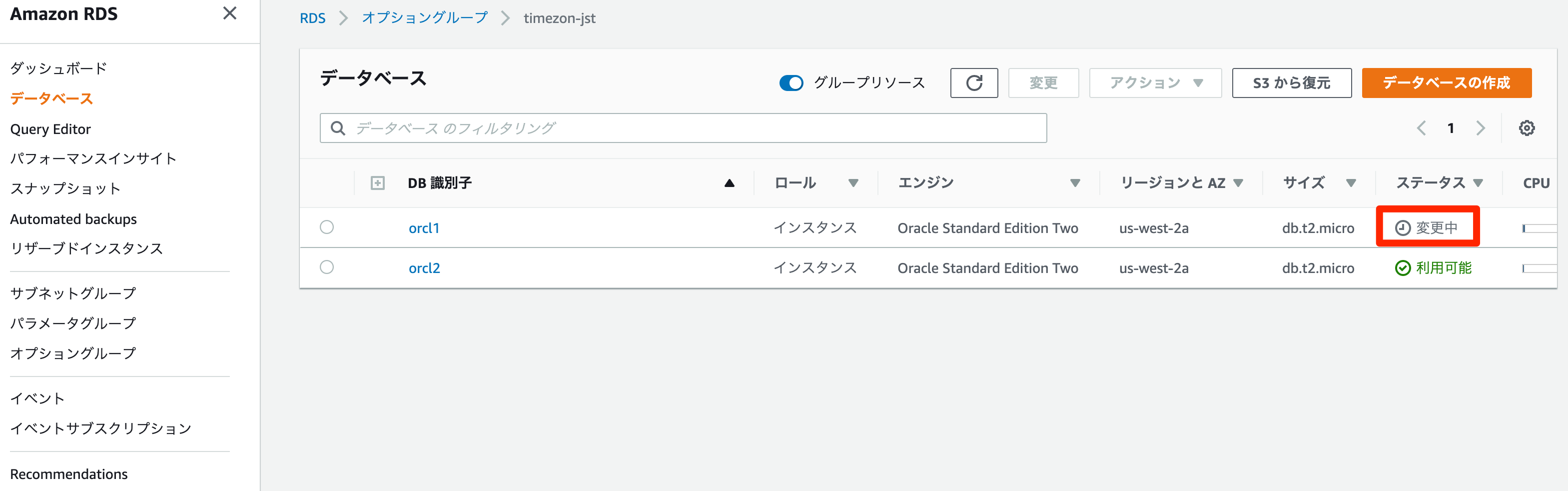Open the orcl1 database link
The width and height of the screenshot is (1568, 491).
[424, 228]
